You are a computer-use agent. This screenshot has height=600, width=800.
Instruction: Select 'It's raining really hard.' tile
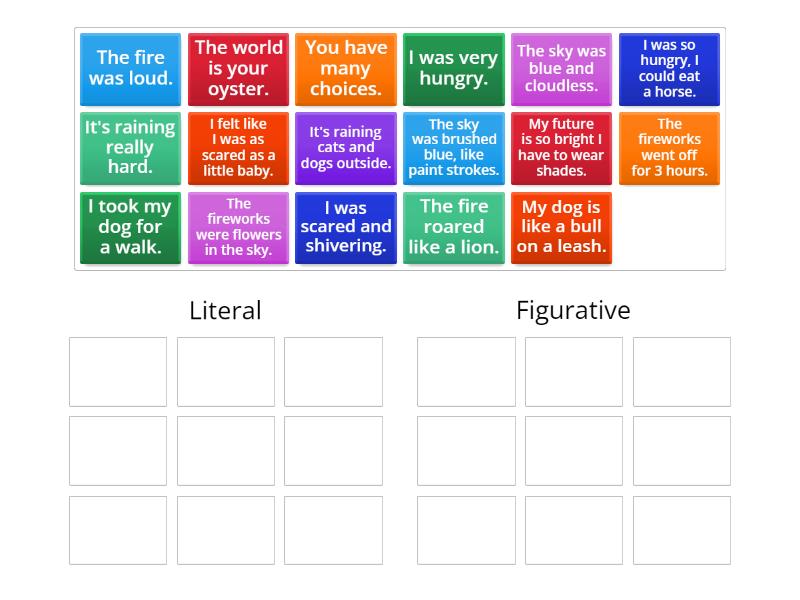(130, 148)
